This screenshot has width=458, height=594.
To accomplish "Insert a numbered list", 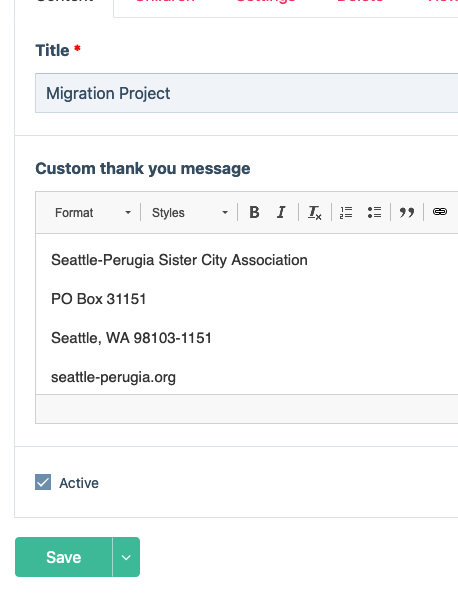I will 346,212.
